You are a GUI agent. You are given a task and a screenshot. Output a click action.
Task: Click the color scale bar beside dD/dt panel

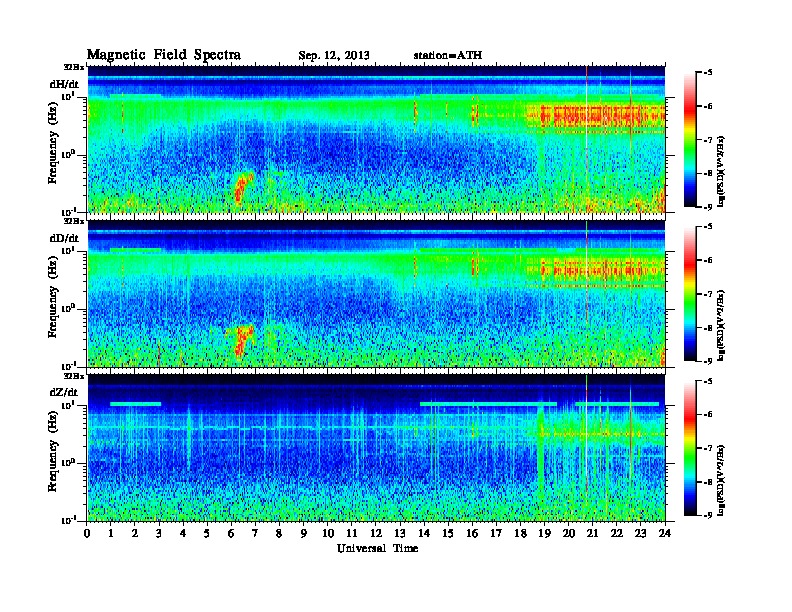(x=690, y=293)
